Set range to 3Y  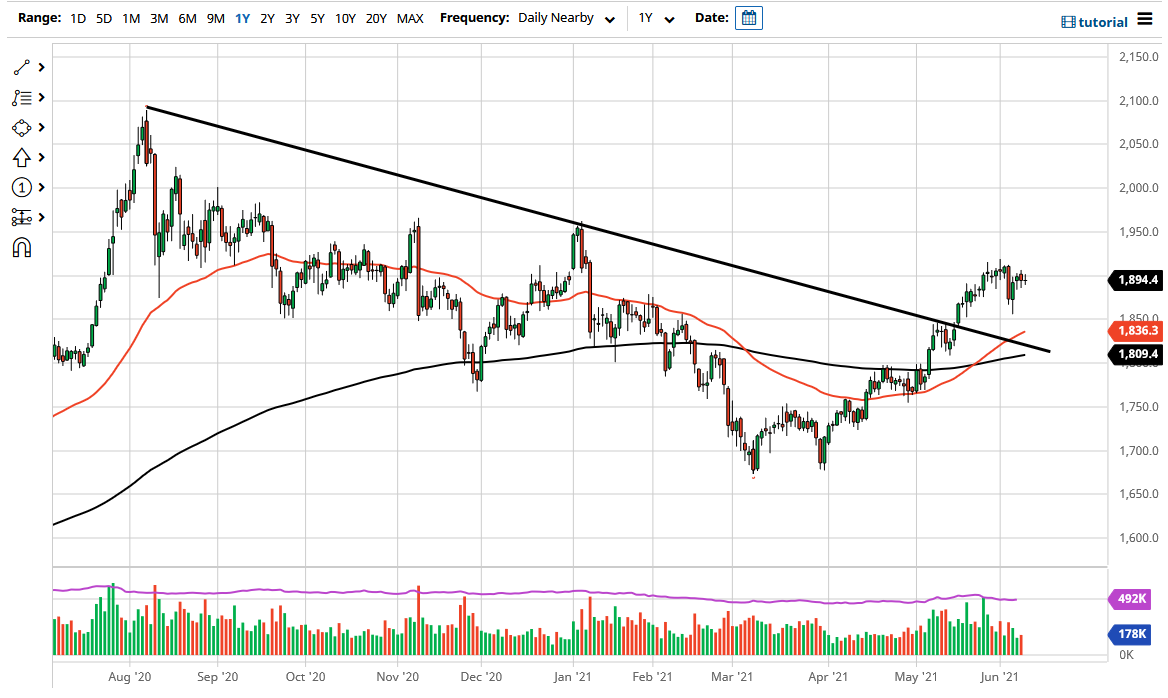(x=292, y=19)
